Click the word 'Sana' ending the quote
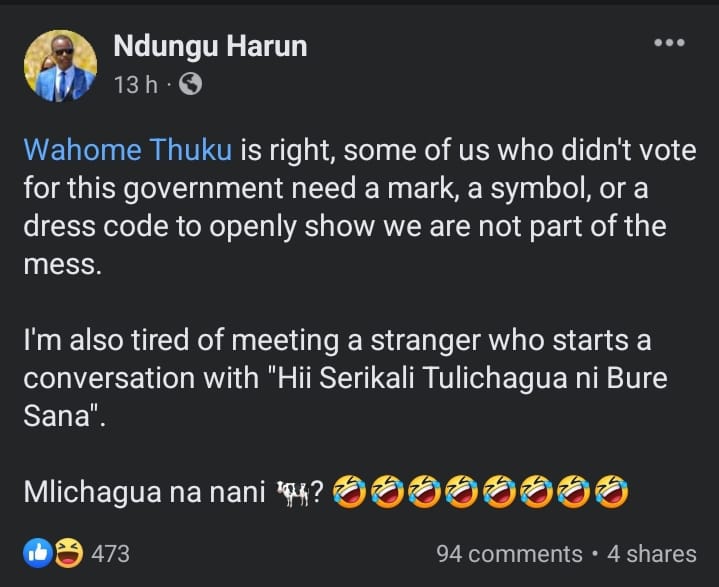 (x=58, y=417)
